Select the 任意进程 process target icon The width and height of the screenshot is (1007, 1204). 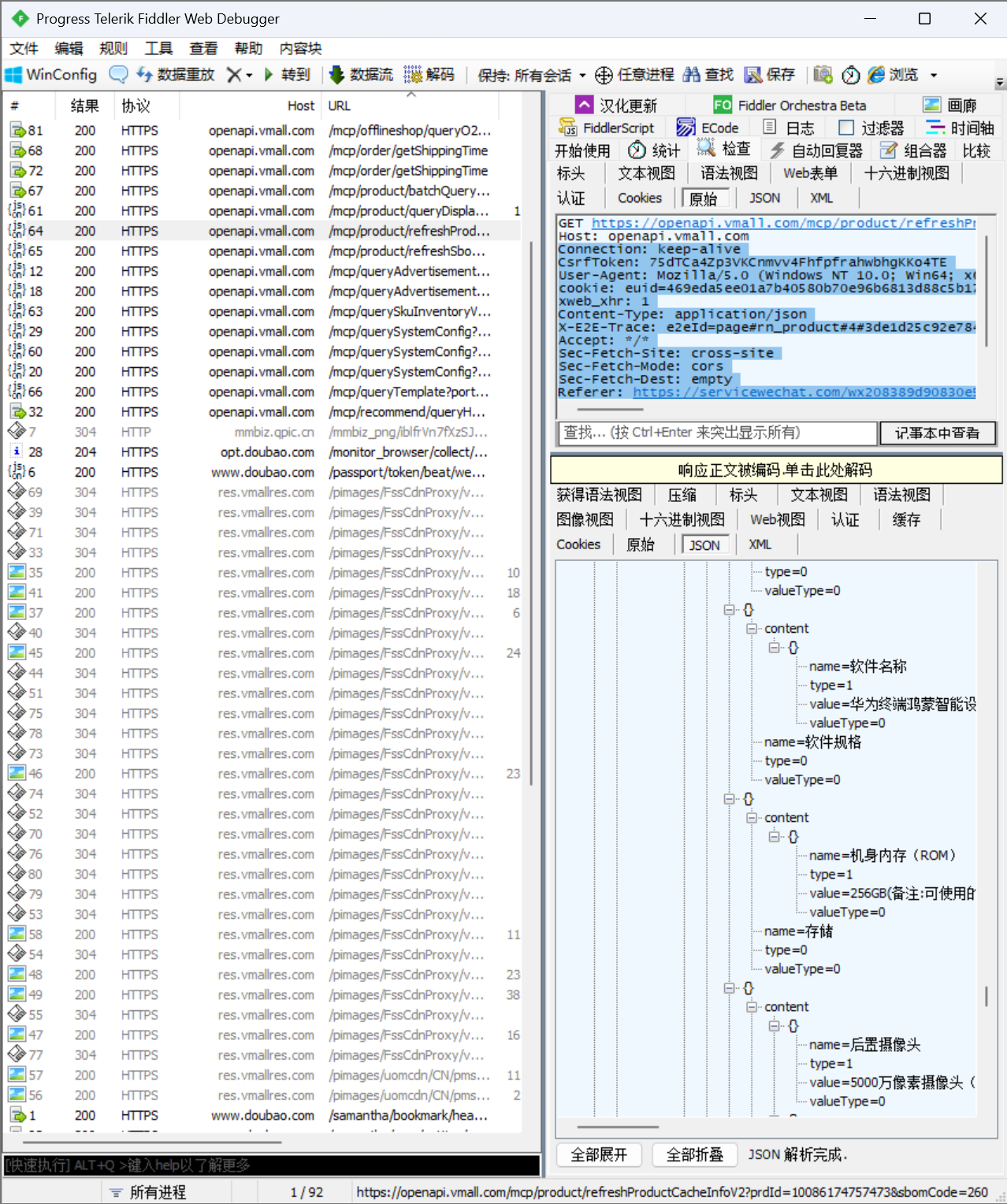coord(634,75)
